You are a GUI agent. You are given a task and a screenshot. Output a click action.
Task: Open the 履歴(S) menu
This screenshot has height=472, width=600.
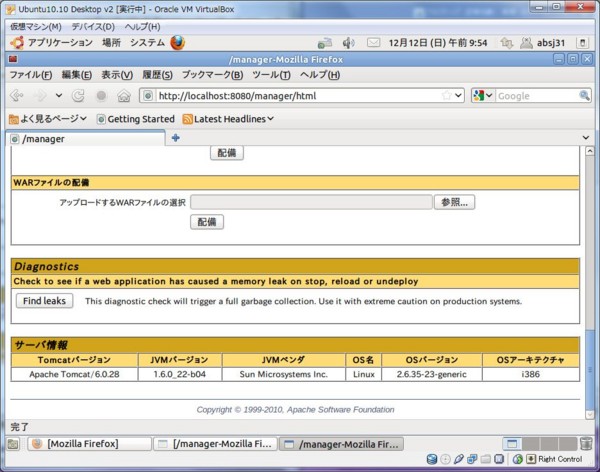coord(157,75)
